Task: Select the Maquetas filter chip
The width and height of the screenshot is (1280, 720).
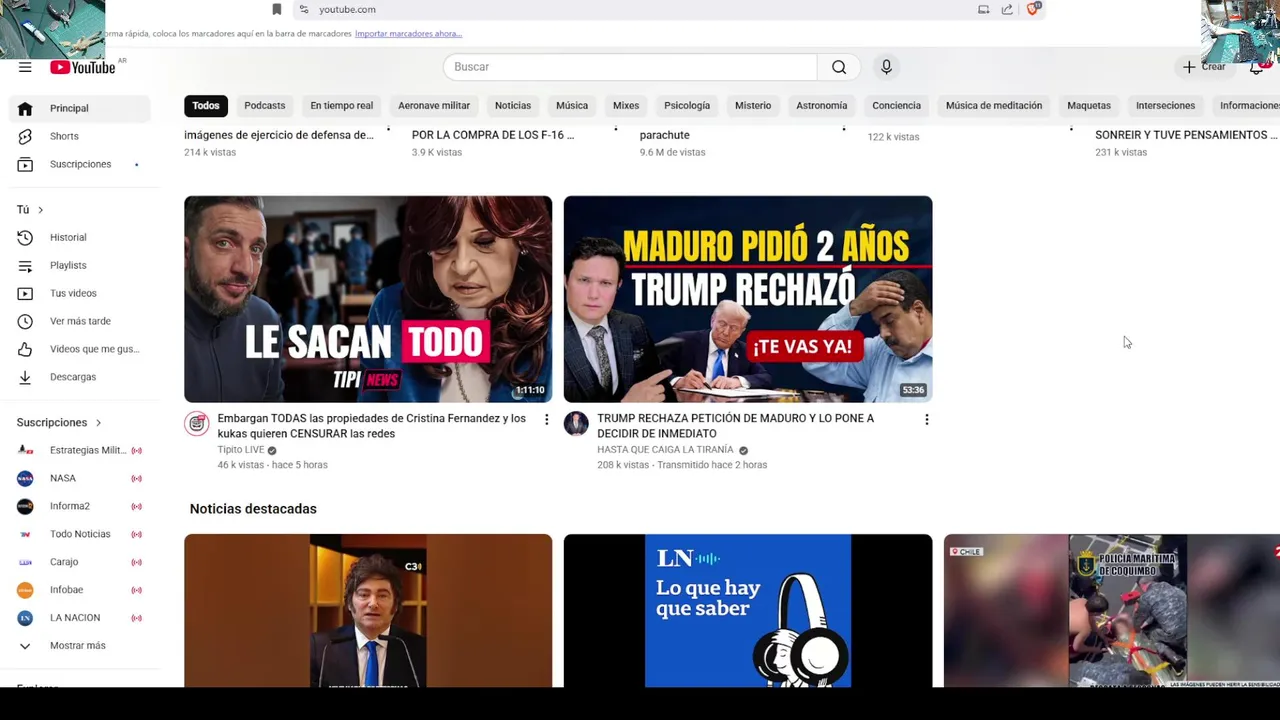Action: point(1089,105)
